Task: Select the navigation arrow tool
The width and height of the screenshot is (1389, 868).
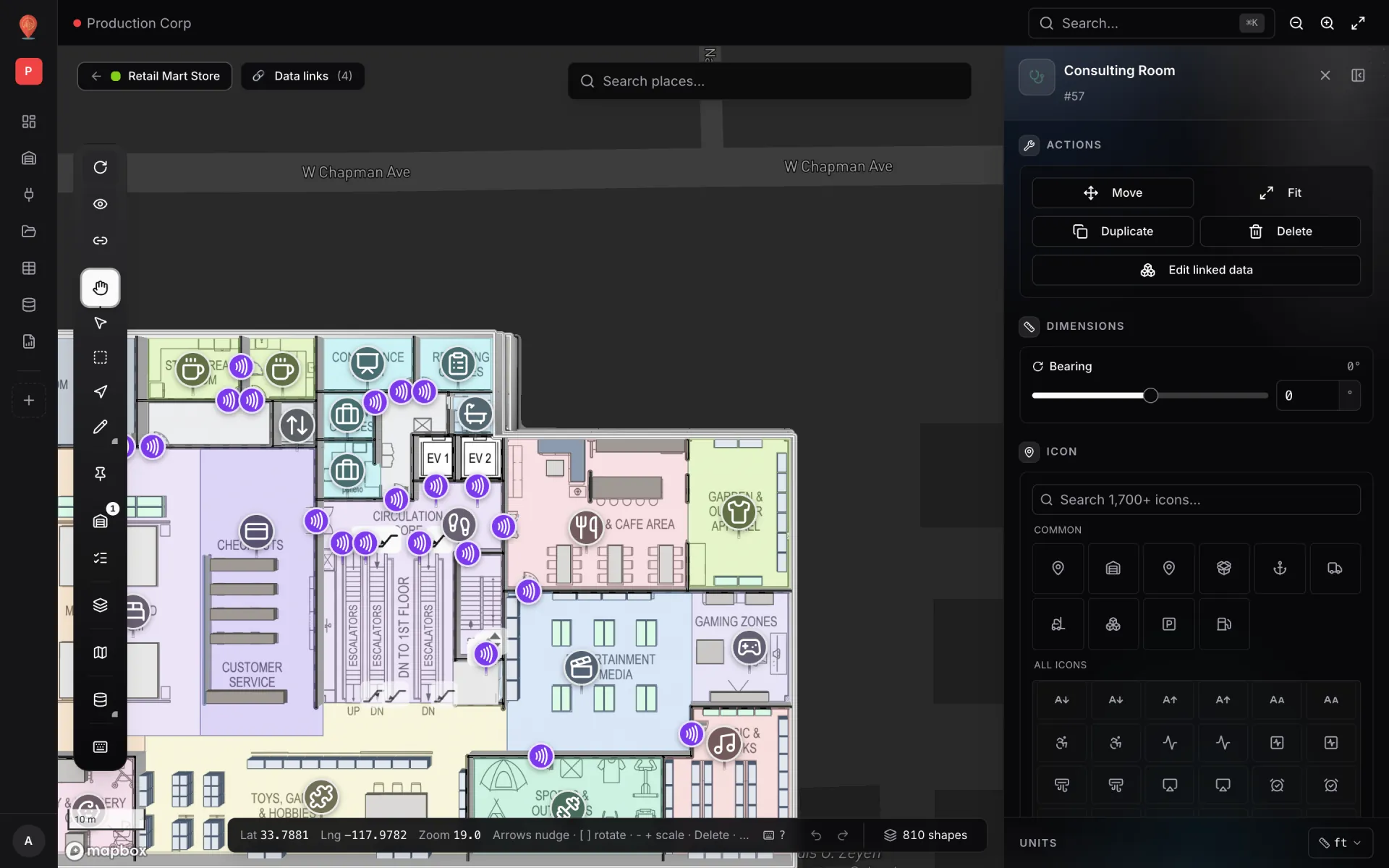Action: click(x=100, y=391)
